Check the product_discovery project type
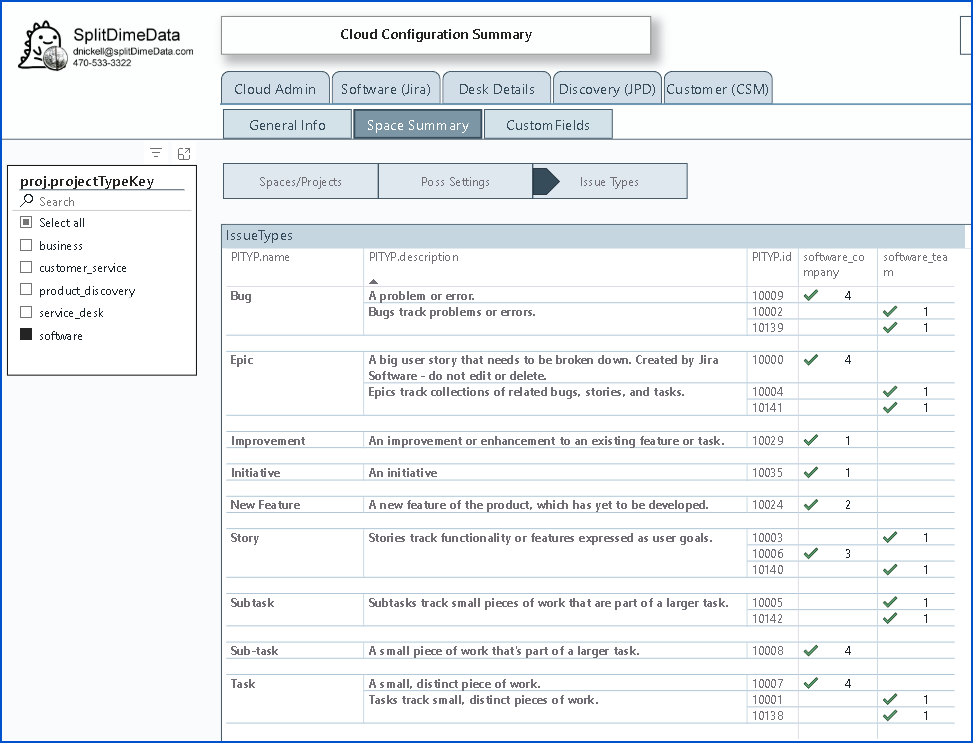This screenshot has width=973, height=743. coord(26,290)
